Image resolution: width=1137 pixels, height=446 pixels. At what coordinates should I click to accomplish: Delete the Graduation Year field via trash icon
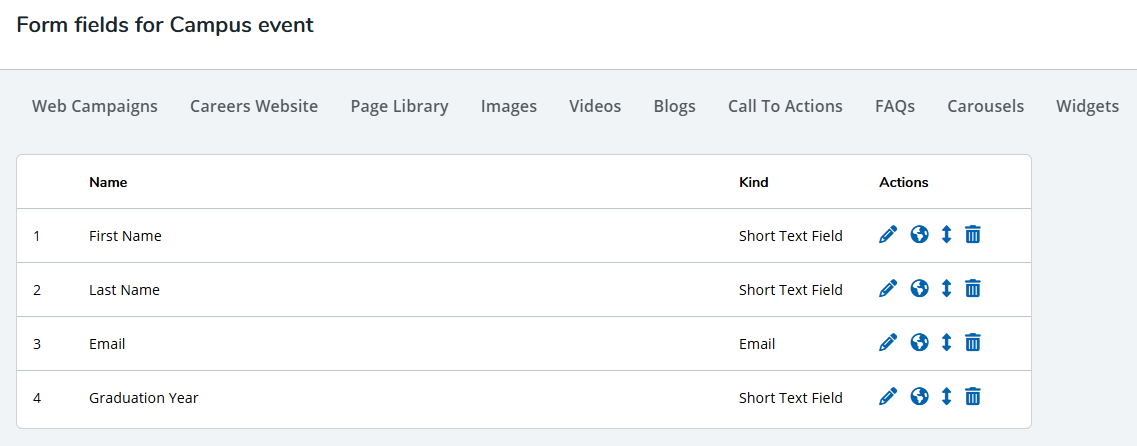tap(972, 396)
